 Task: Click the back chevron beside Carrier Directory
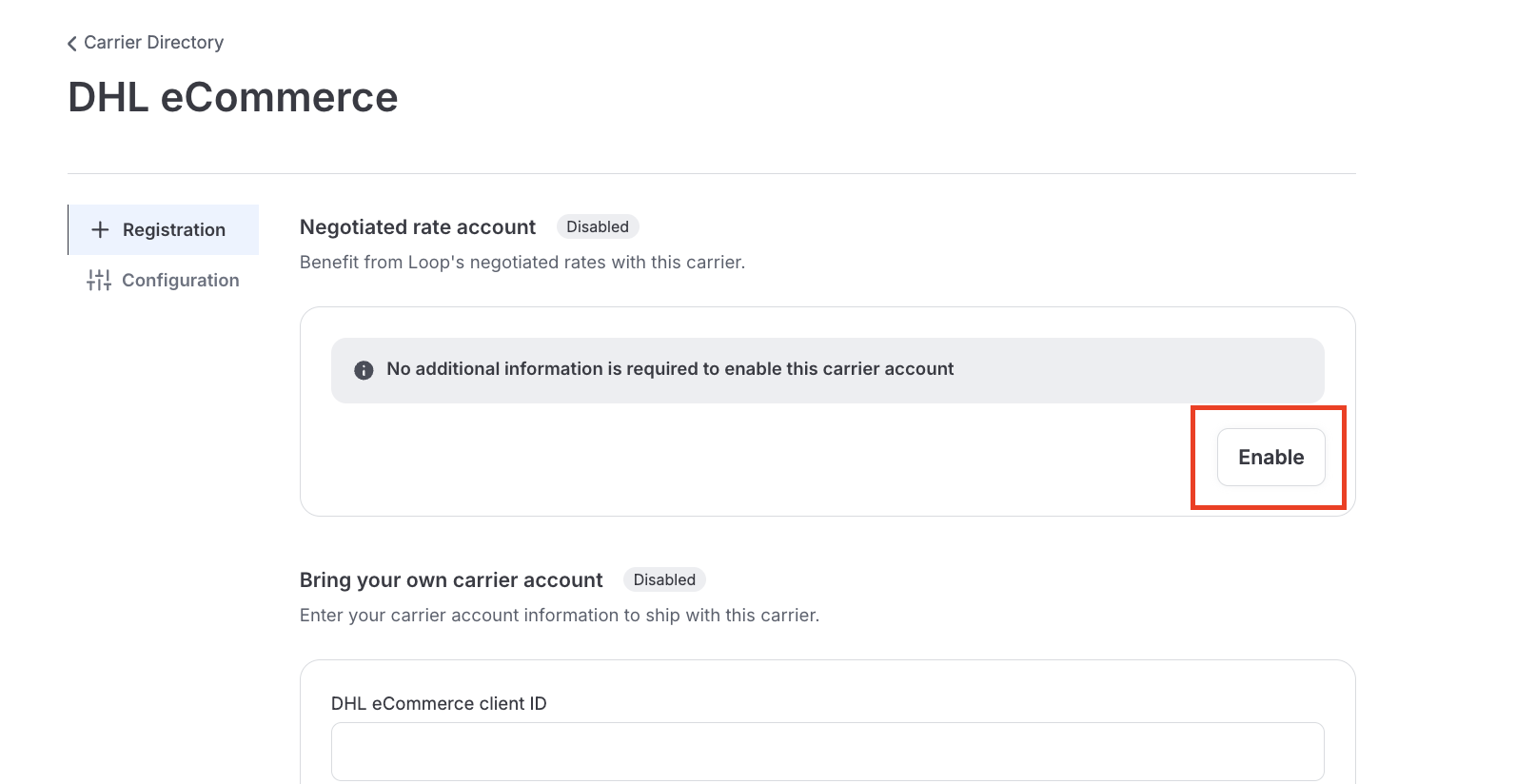coord(72,44)
